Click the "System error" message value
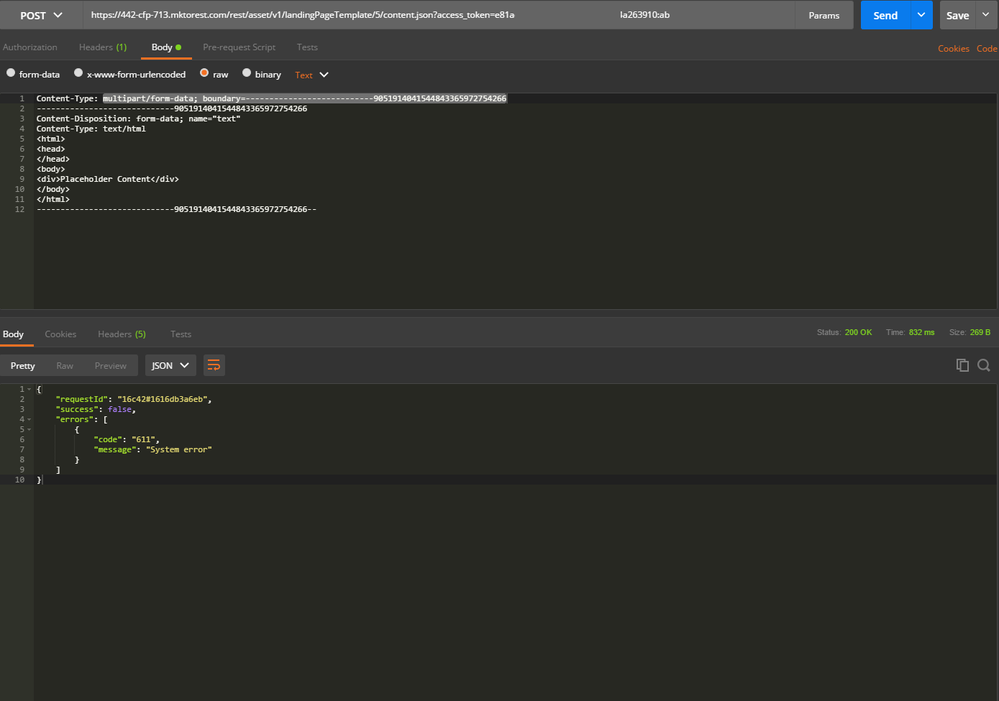Viewport: 999px width, 701px height. (179, 449)
